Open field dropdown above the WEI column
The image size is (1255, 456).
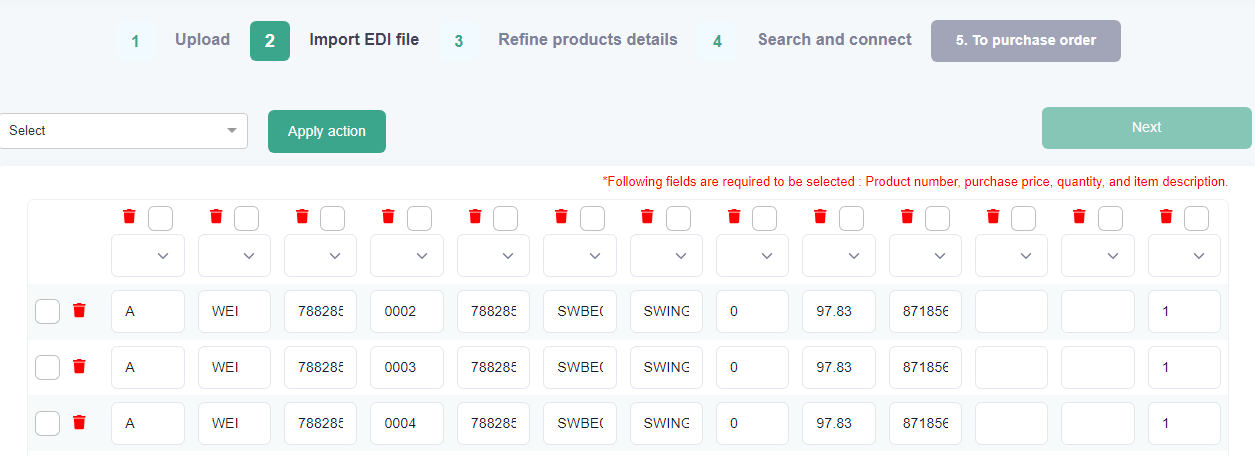pos(234,256)
